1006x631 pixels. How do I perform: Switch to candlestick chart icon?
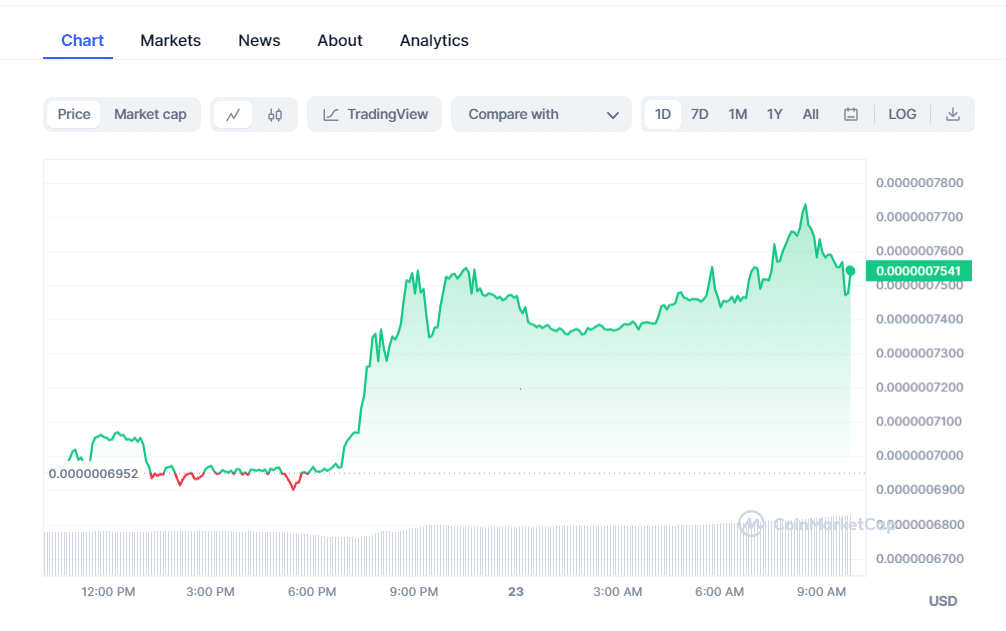pos(275,115)
